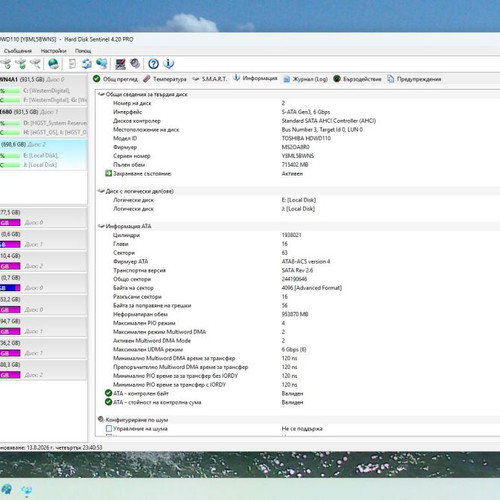
Task: Click the '4096 [Advanced Format]' value
Action: click(x=312, y=288)
